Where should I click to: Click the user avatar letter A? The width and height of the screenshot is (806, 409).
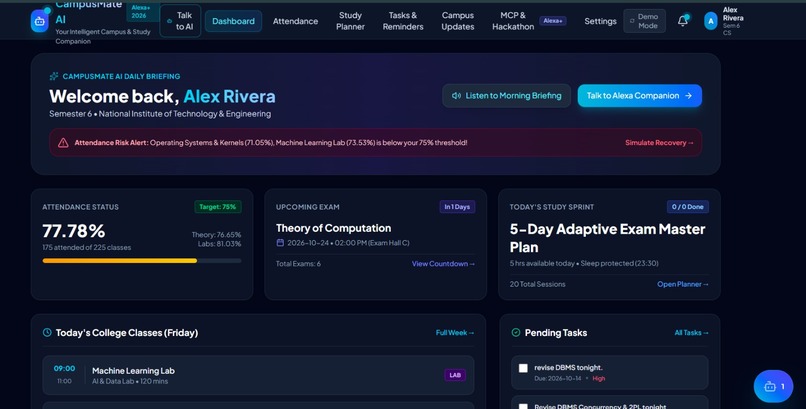point(711,21)
